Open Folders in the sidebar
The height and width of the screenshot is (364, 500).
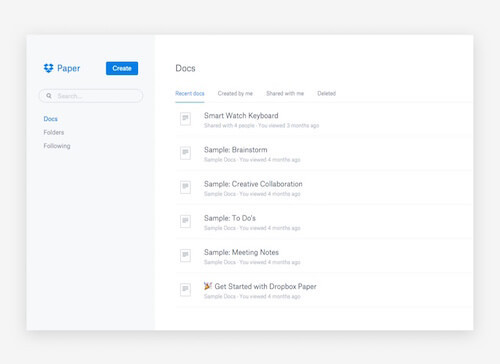pyautogui.click(x=54, y=132)
